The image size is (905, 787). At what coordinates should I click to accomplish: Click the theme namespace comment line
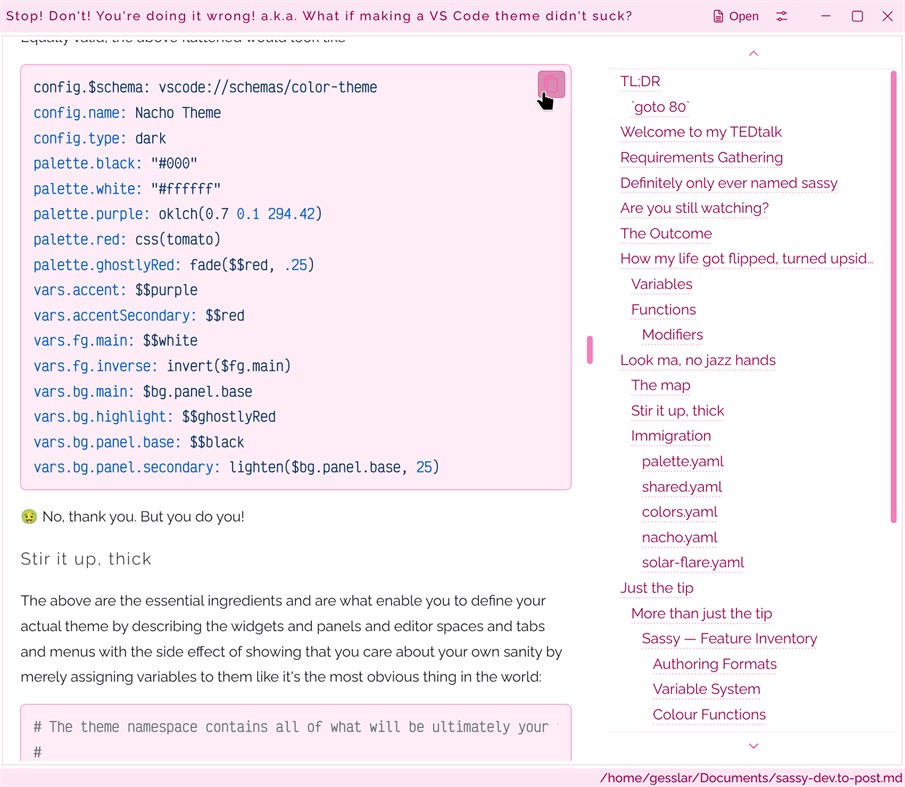pos(291,726)
